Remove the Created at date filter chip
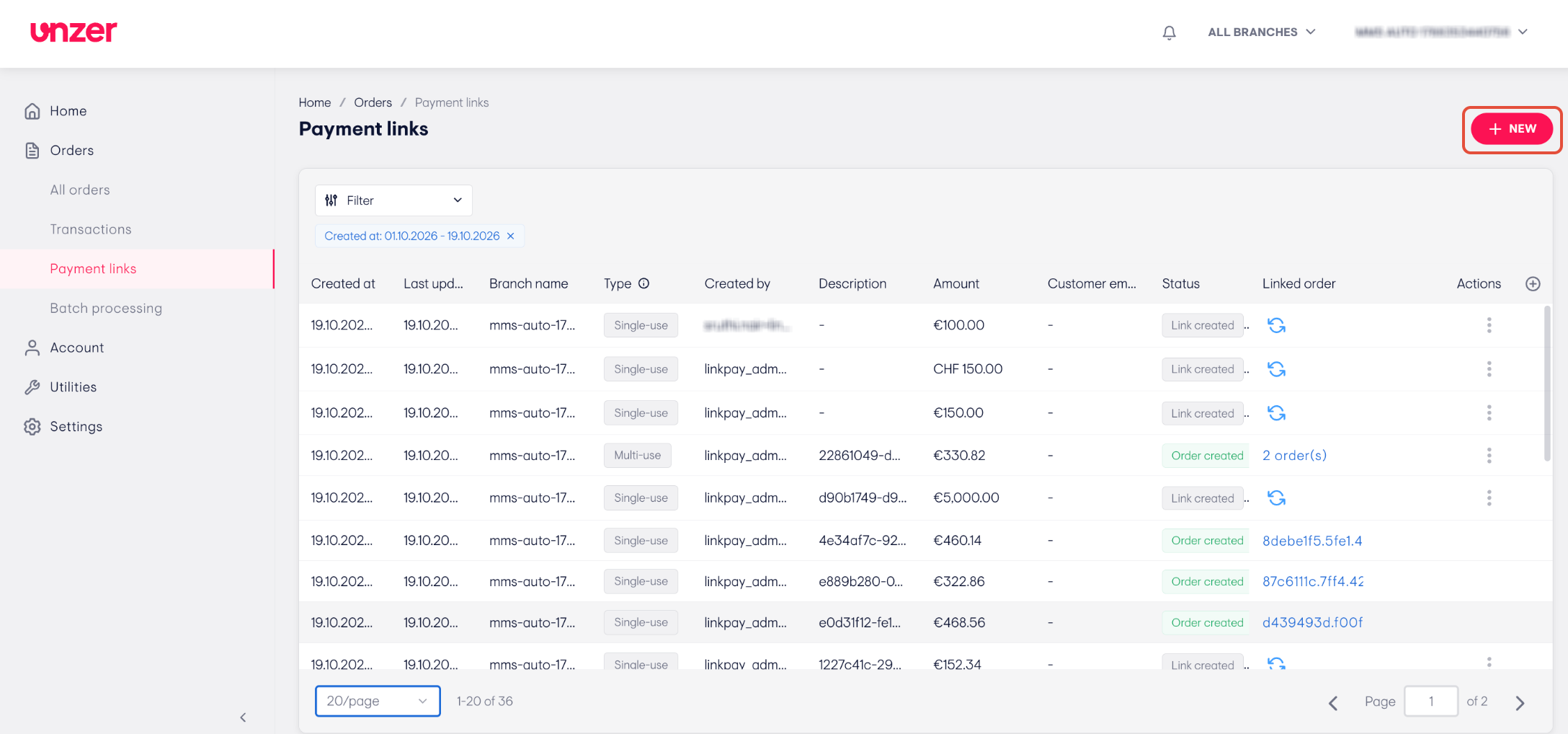 pos(510,236)
